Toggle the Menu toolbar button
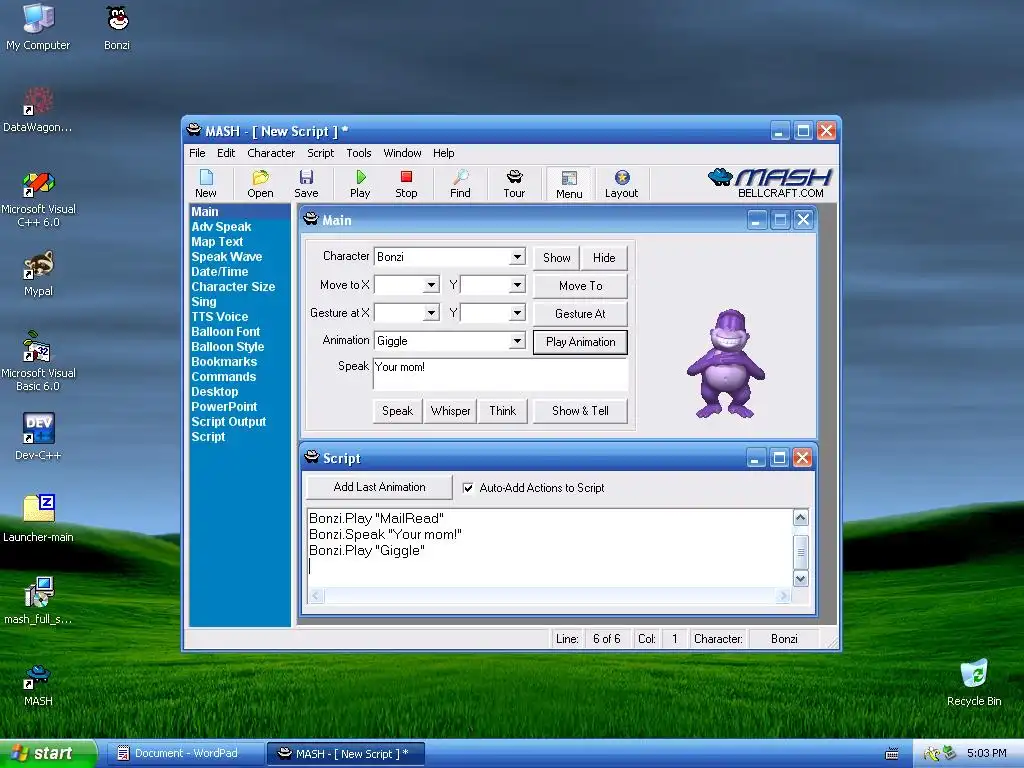The image size is (1024, 768). (x=569, y=184)
